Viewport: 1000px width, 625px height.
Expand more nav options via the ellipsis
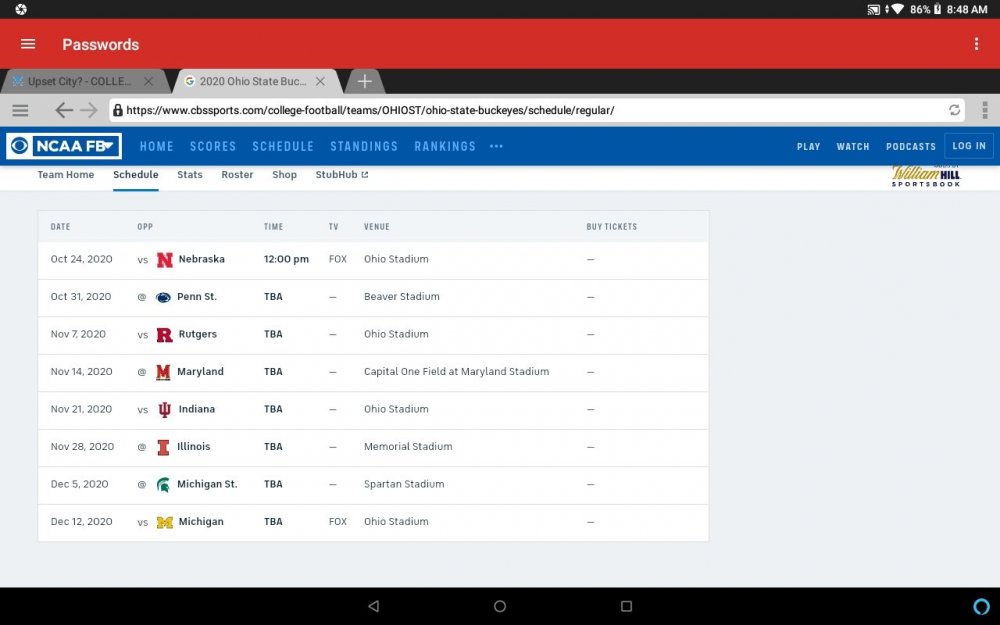tap(496, 146)
